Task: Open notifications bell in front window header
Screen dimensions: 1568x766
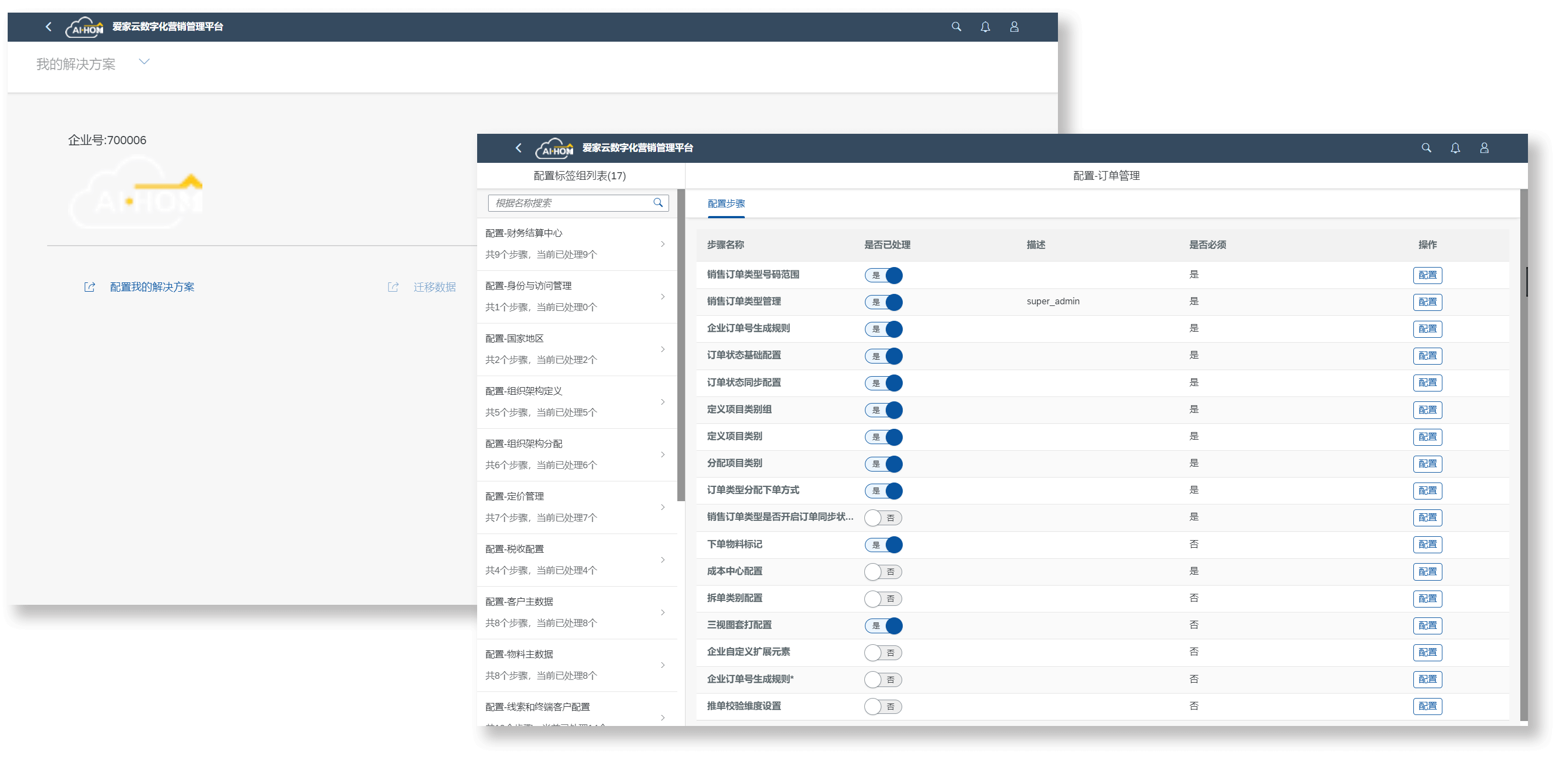Action: coord(1456,148)
